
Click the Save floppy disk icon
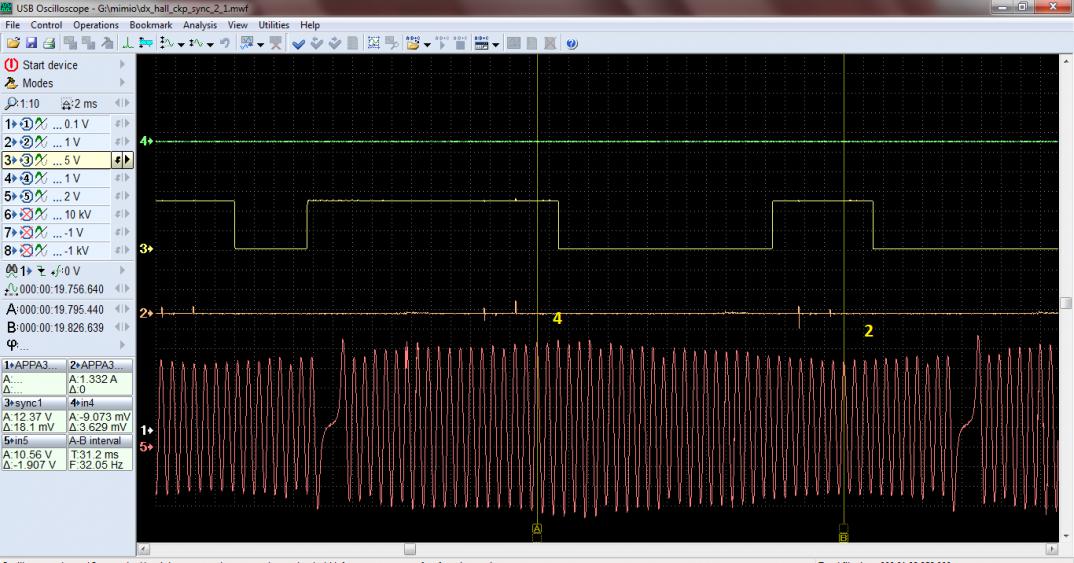tap(30, 44)
